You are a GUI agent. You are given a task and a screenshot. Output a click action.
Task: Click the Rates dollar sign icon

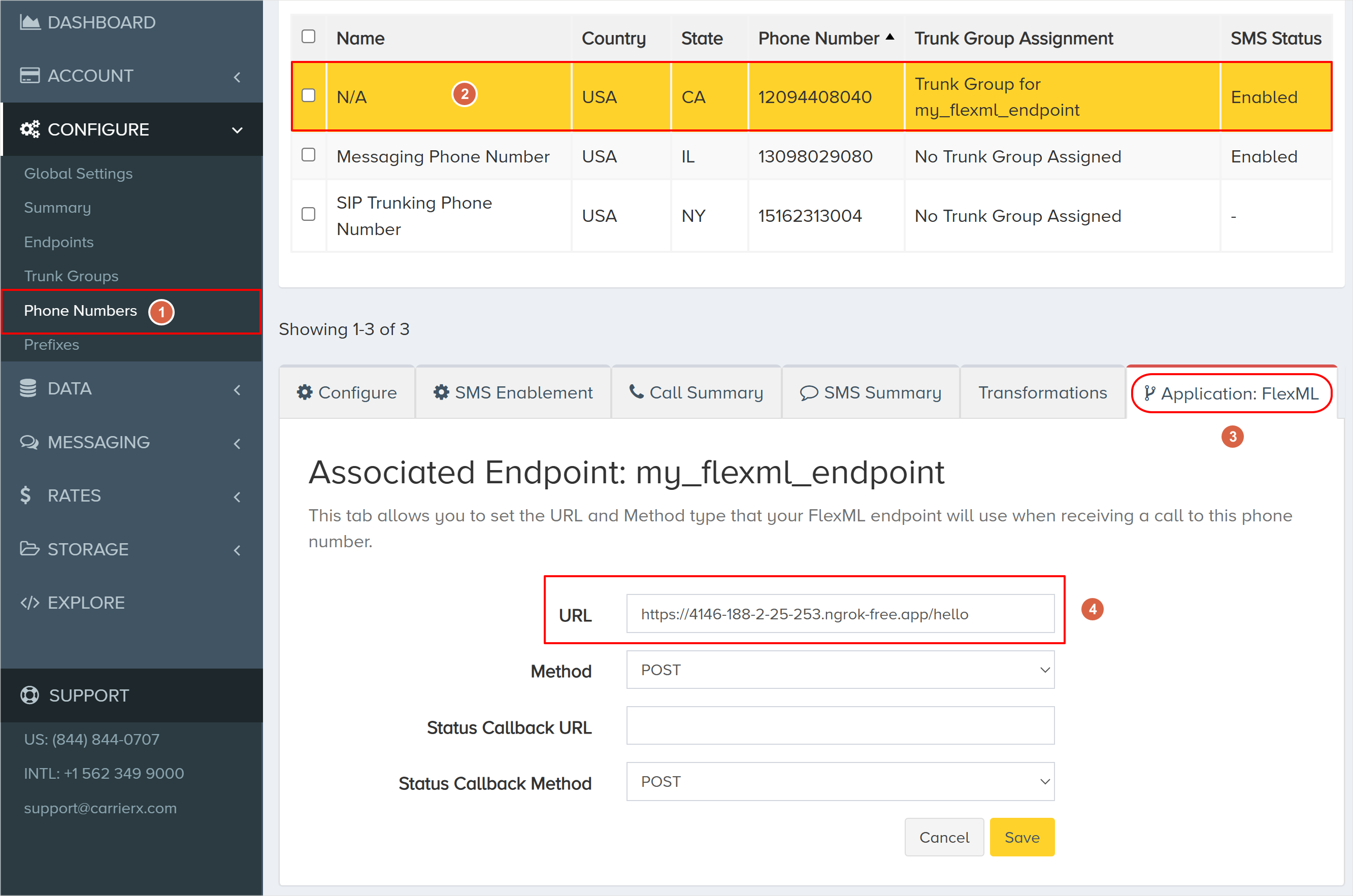pos(25,495)
